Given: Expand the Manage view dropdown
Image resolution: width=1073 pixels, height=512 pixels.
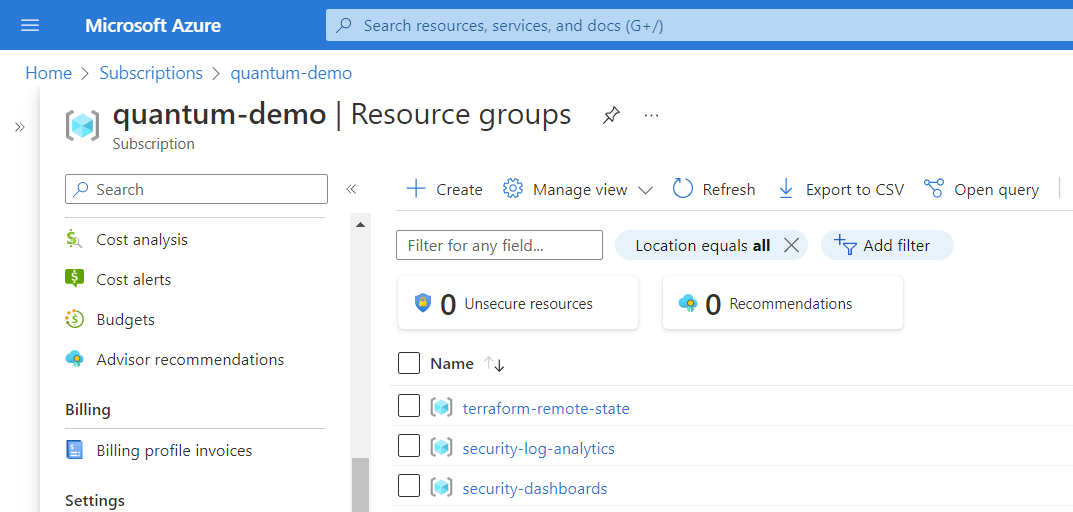Looking at the screenshot, I should pyautogui.click(x=645, y=190).
